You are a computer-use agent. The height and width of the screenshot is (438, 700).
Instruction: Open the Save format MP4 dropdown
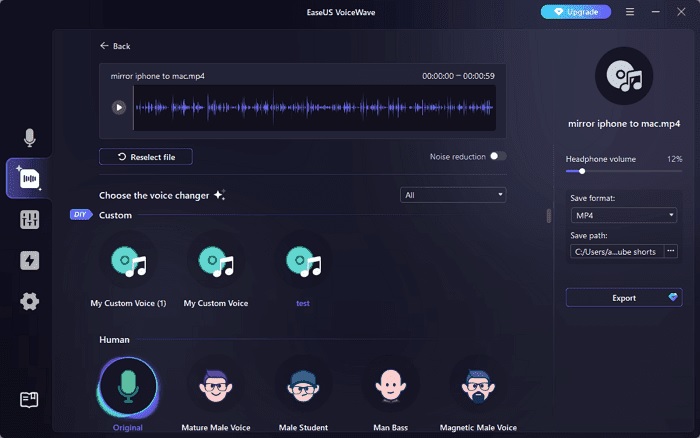(x=623, y=215)
